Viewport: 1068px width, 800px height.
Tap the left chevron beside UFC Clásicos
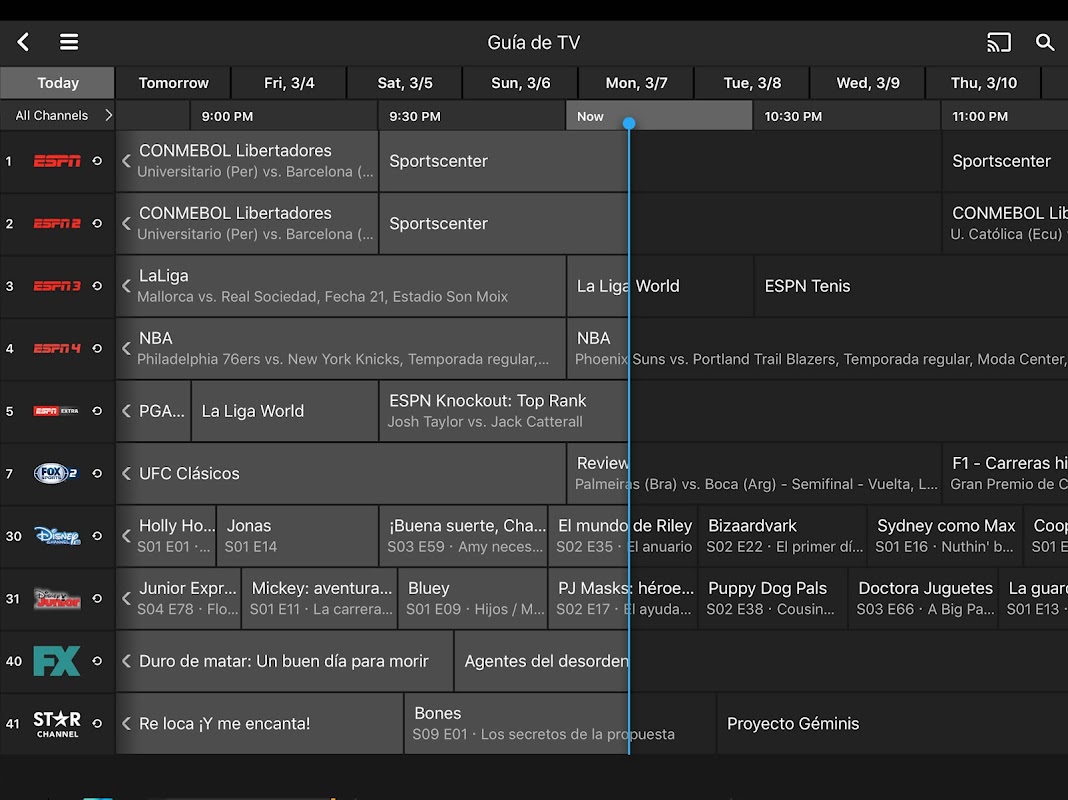point(127,473)
